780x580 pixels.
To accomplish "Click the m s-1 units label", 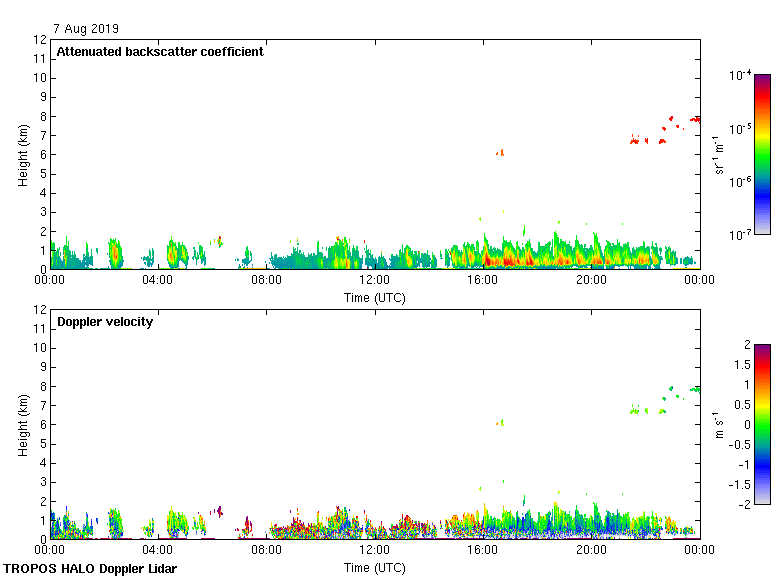I will tap(719, 424).
